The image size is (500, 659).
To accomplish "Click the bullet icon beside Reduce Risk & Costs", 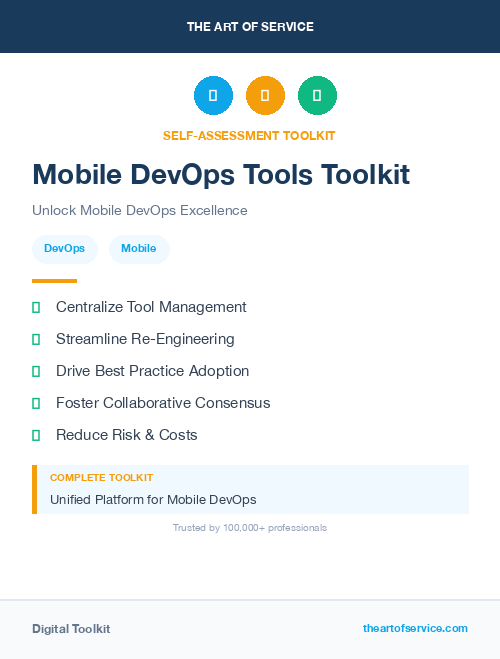I will [36, 435].
